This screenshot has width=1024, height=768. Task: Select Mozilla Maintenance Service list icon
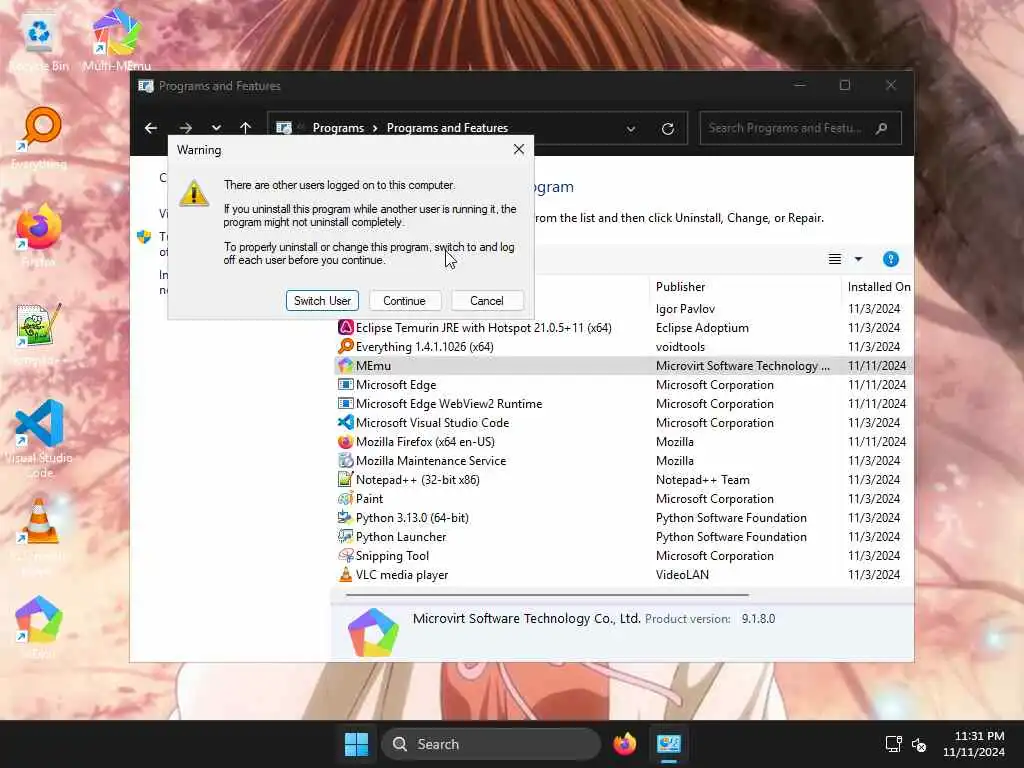point(345,460)
